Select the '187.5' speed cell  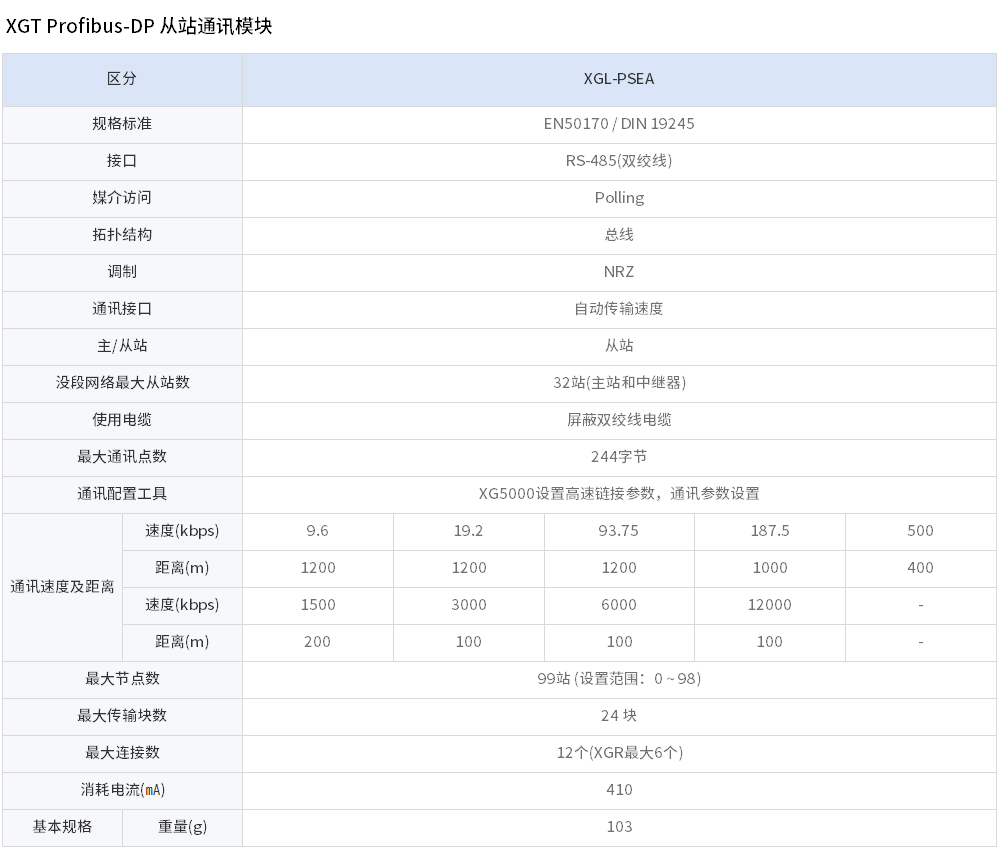(770, 531)
